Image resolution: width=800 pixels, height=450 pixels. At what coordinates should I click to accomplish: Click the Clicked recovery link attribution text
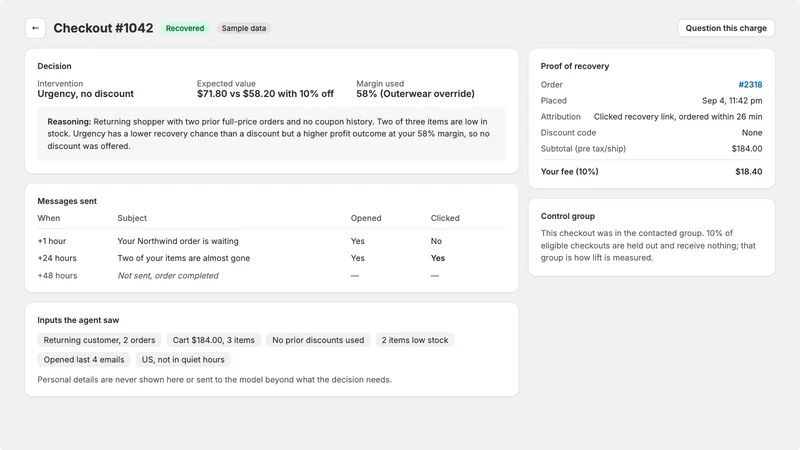678,117
